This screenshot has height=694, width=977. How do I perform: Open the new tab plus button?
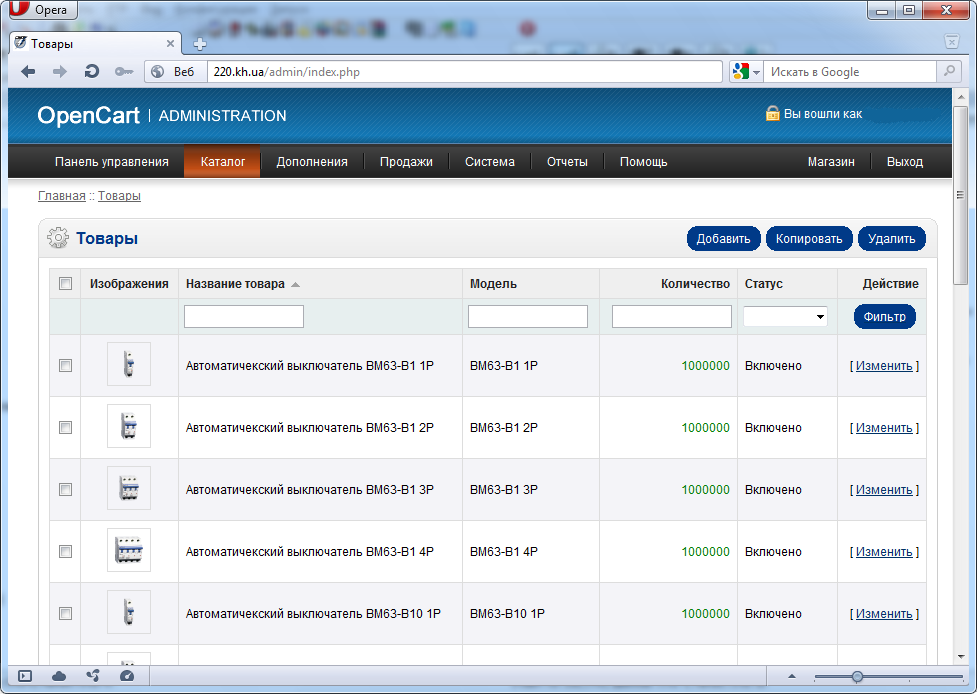point(200,44)
